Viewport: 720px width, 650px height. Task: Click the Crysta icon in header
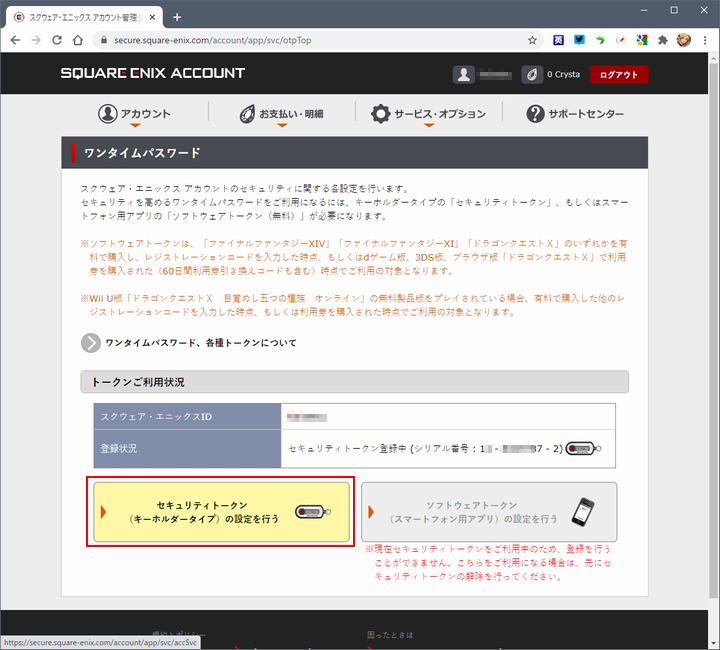coord(532,74)
